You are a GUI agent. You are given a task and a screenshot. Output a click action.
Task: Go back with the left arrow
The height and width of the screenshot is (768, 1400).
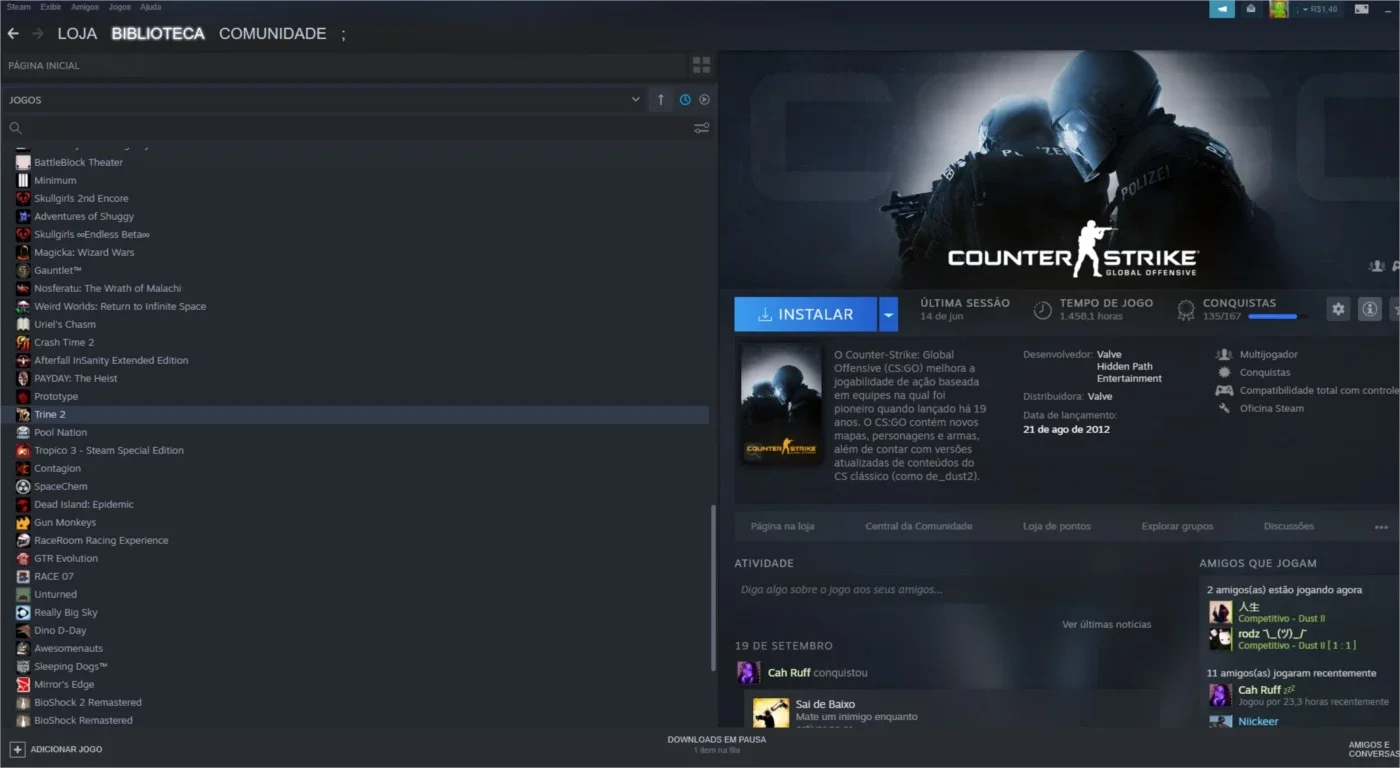(x=13, y=34)
